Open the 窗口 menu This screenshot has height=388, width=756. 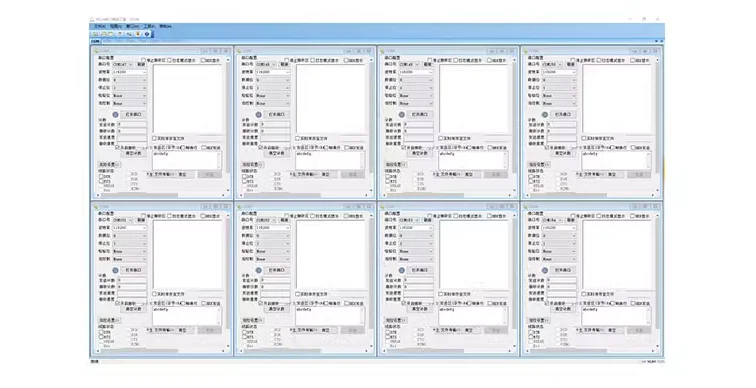pyautogui.click(x=133, y=27)
